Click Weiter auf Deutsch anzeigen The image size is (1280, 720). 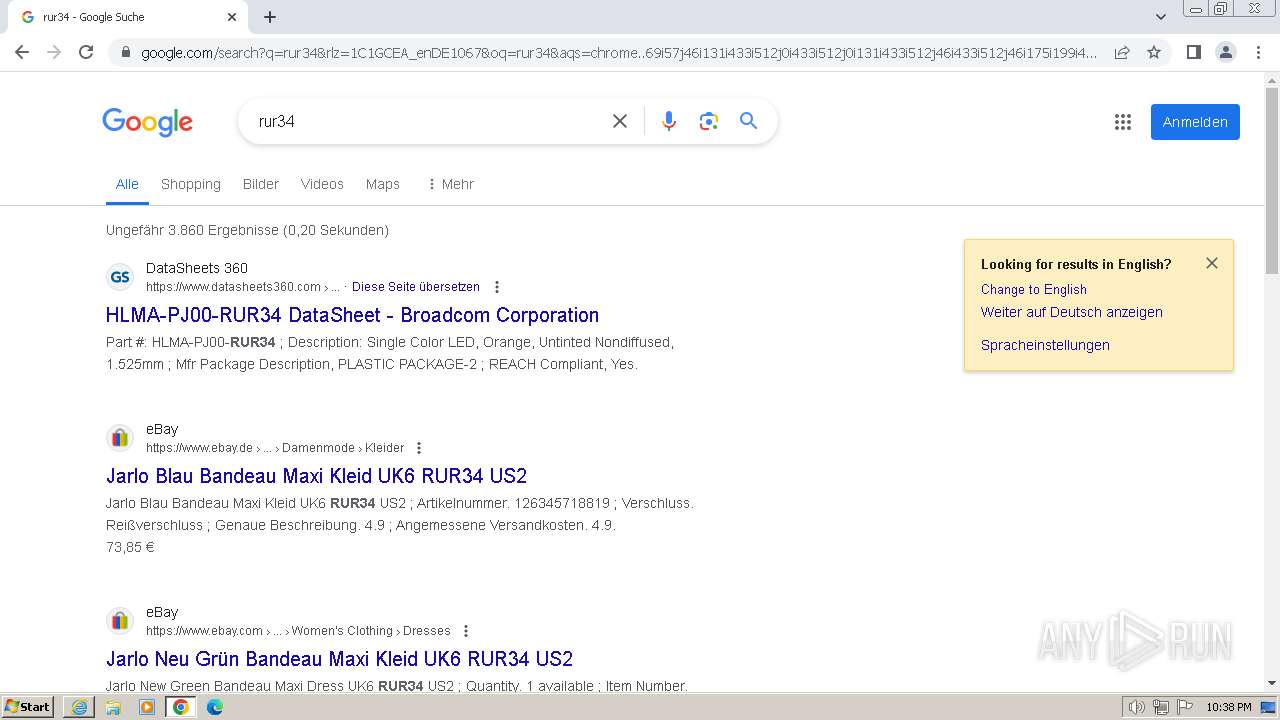[1072, 312]
